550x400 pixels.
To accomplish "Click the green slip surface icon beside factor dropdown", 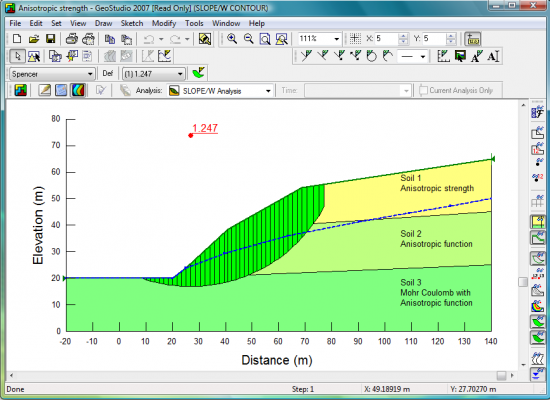I will 199,73.
